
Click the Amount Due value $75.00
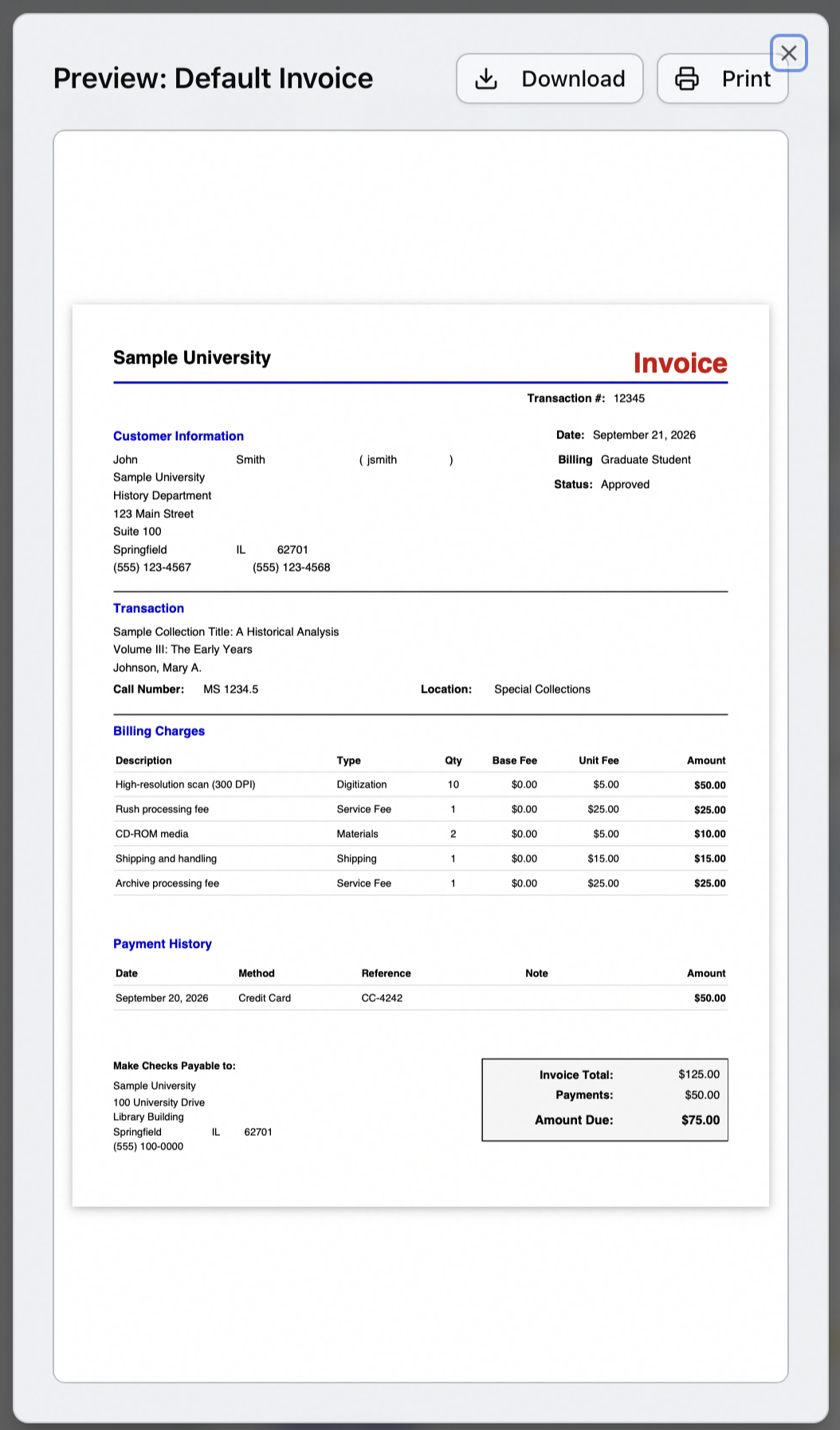pos(701,1120)
